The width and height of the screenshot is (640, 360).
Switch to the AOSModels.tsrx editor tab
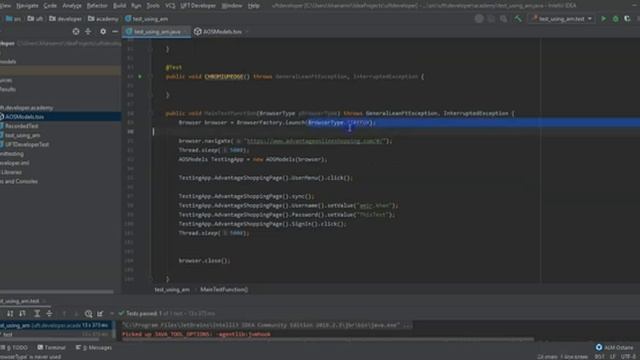(x=218, y=31)
